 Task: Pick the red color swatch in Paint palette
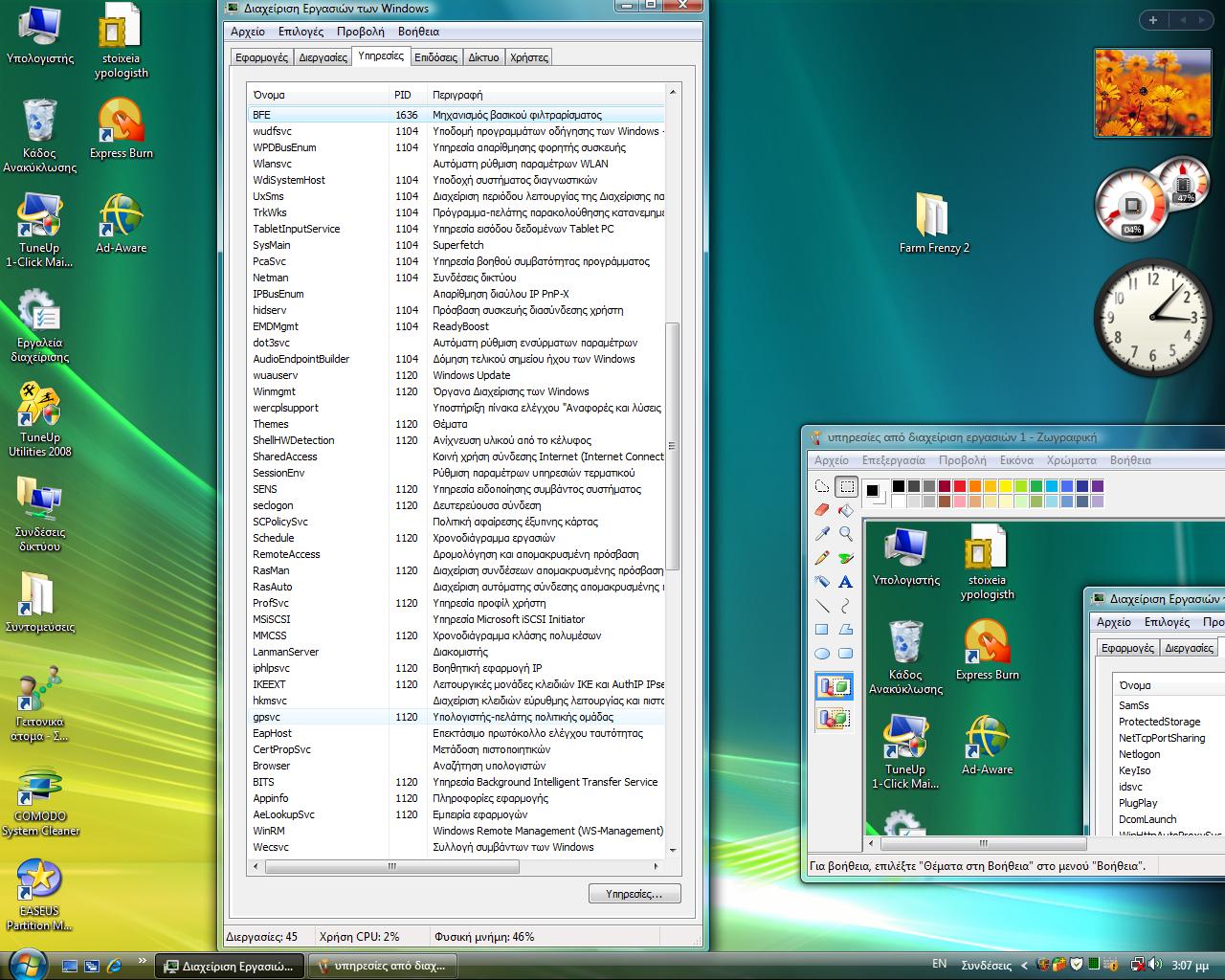(x=960, y=487)
